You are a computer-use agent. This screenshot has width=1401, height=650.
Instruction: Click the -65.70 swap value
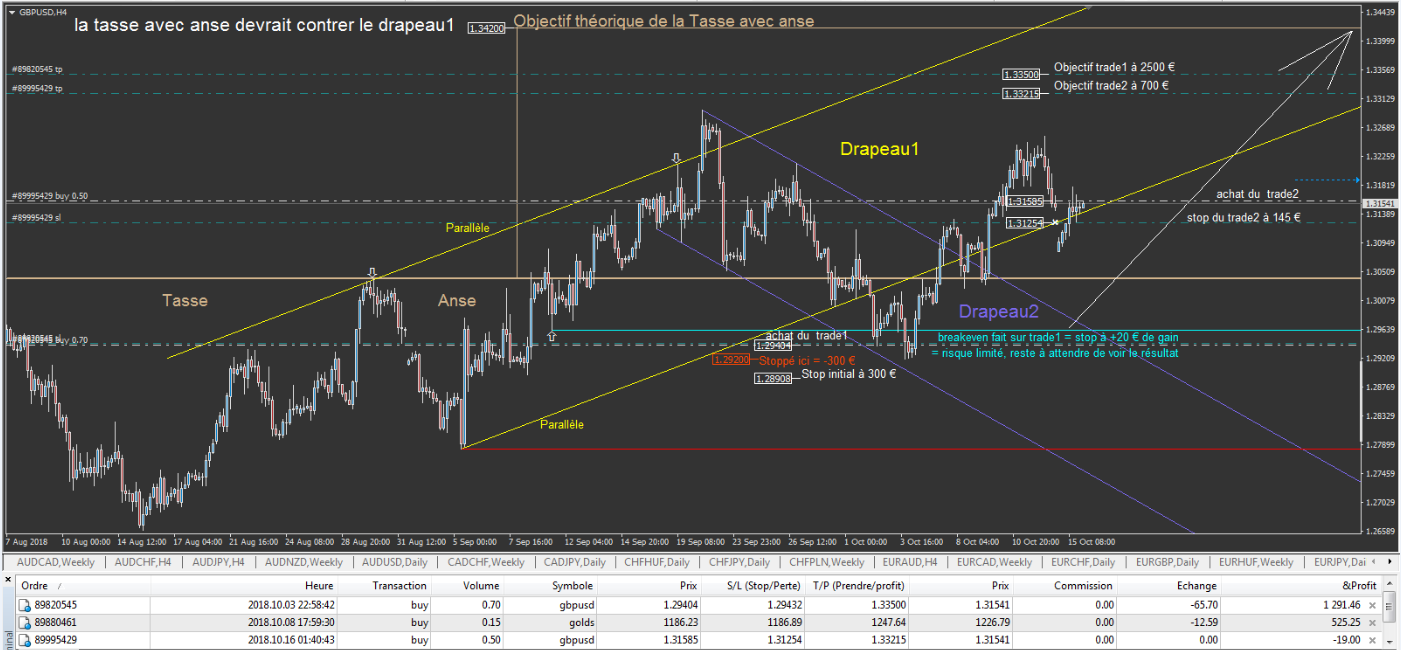(x=1203, y=605)
